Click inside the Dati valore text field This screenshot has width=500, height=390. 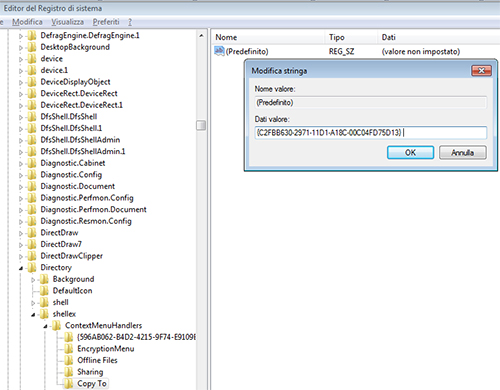[370, 133]
